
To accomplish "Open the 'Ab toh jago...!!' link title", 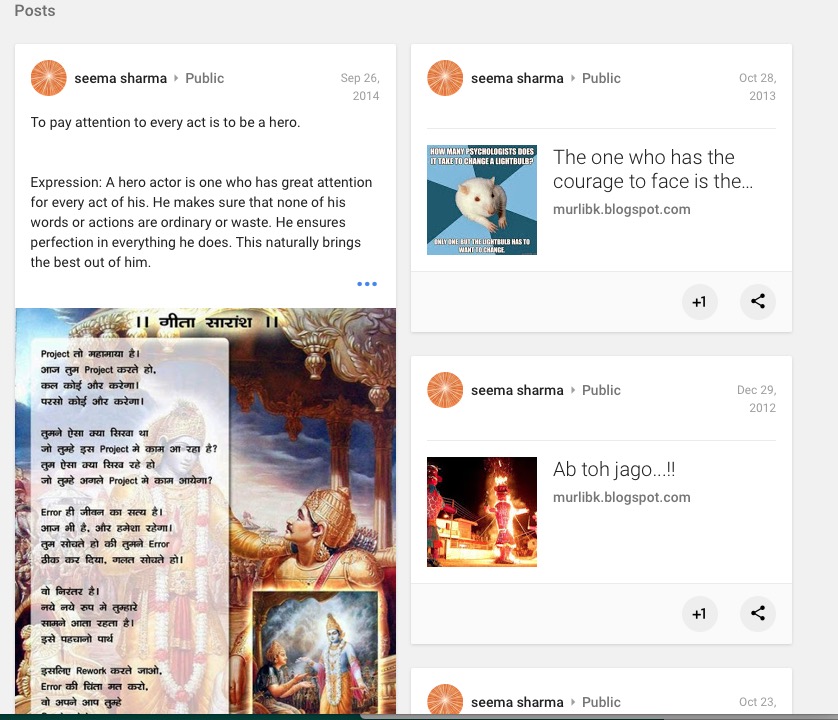I will (x=615, y=469).
